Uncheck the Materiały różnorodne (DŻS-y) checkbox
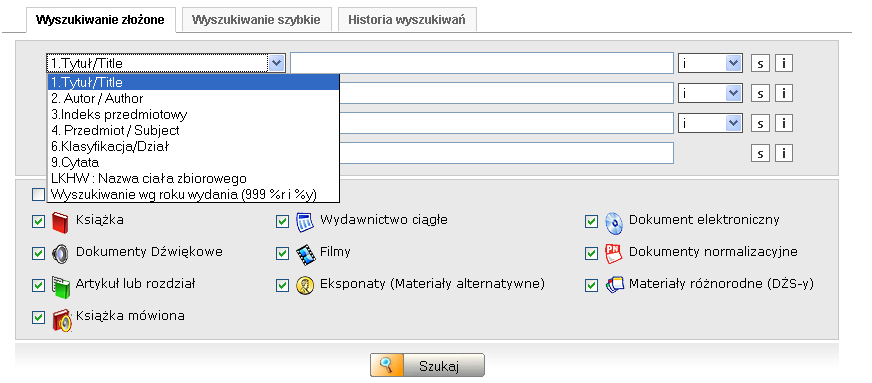872x383 pixels. [591, 286]
